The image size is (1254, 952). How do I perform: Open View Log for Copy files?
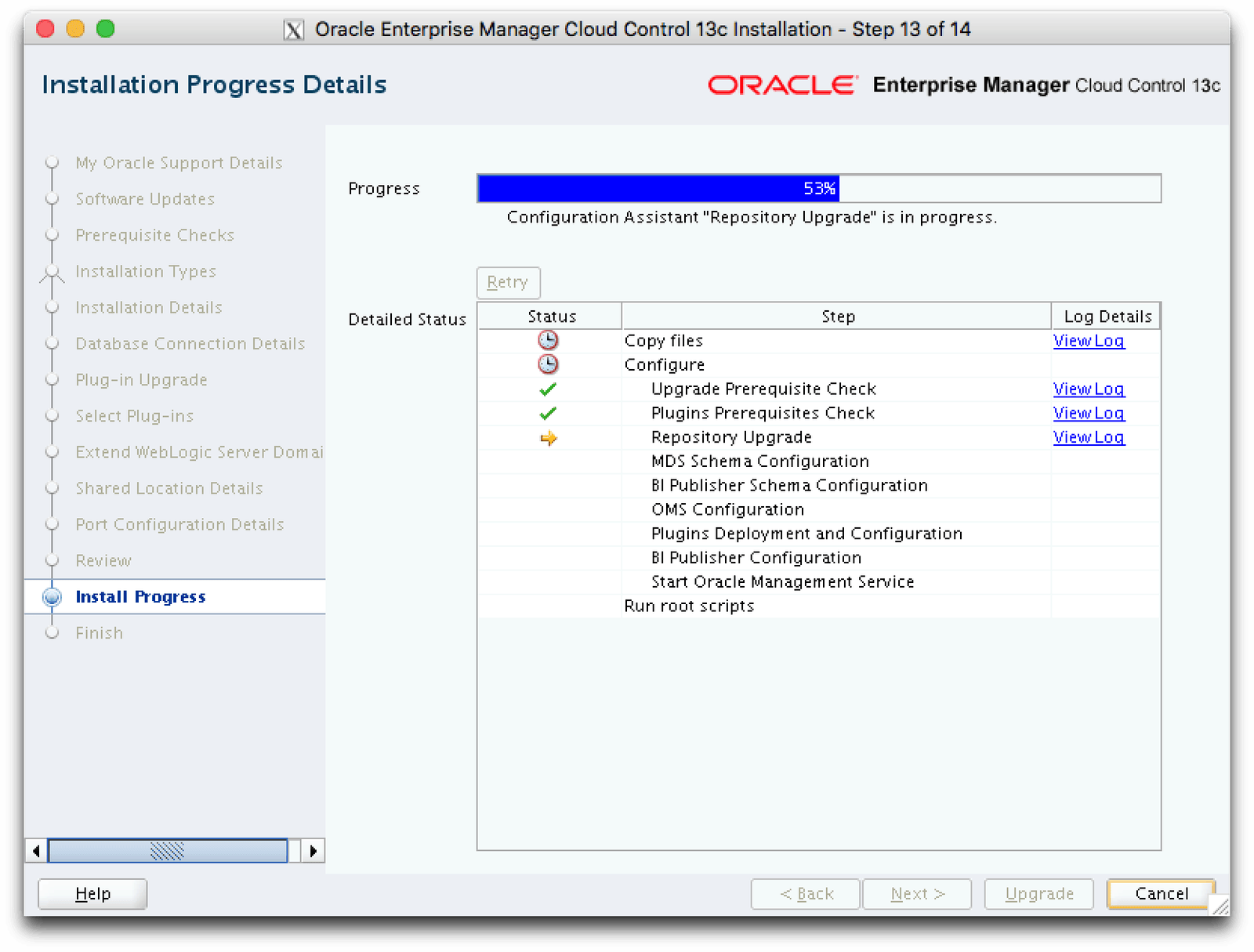tap(1089, 341)
